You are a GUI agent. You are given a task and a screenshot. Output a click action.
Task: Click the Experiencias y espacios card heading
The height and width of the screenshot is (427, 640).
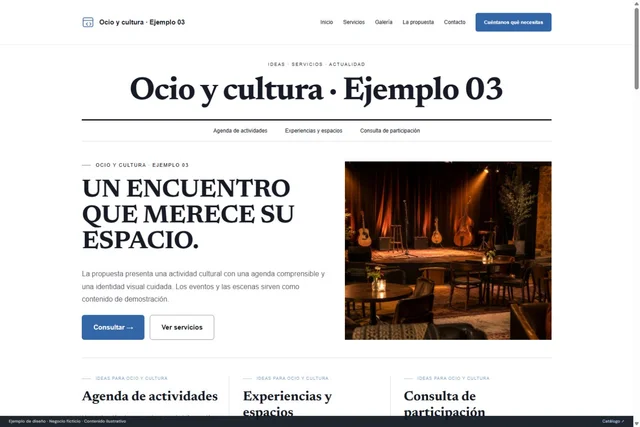tap(287, 403)
